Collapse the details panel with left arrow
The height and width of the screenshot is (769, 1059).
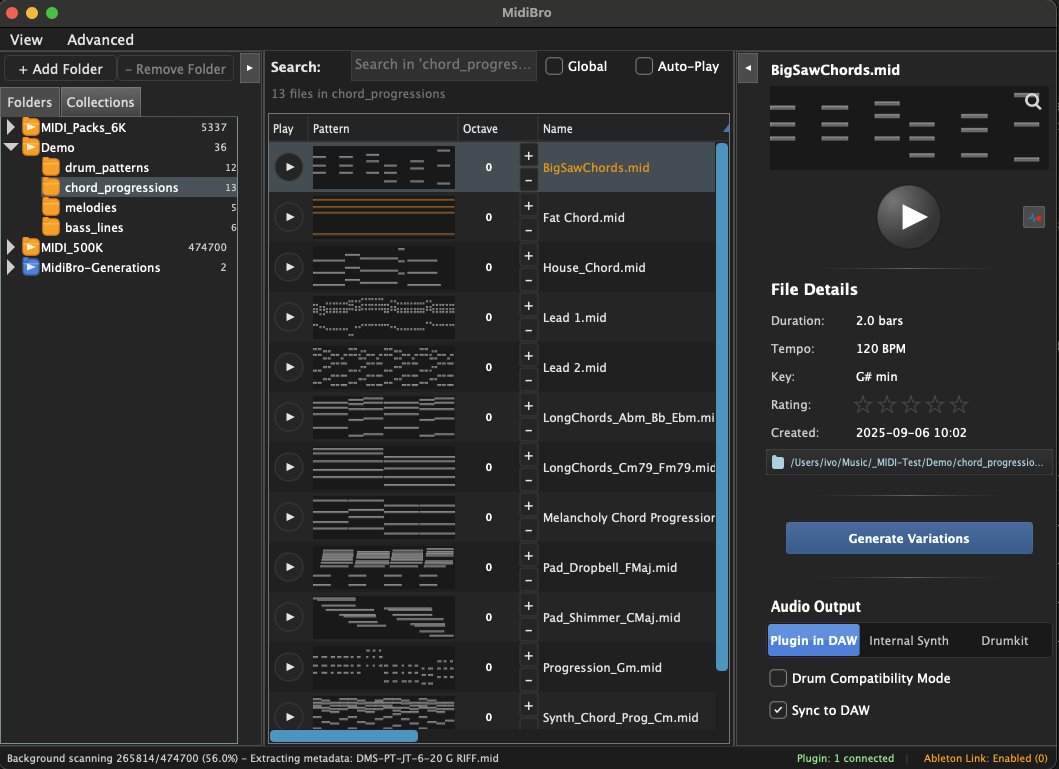pos(748,68)
